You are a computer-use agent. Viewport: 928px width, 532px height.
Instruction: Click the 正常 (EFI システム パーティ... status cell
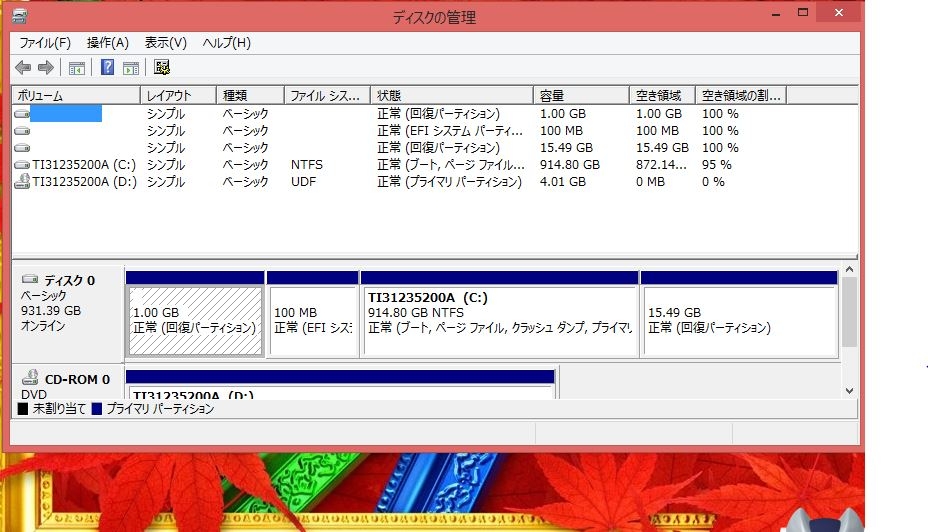tap(450, 131)
